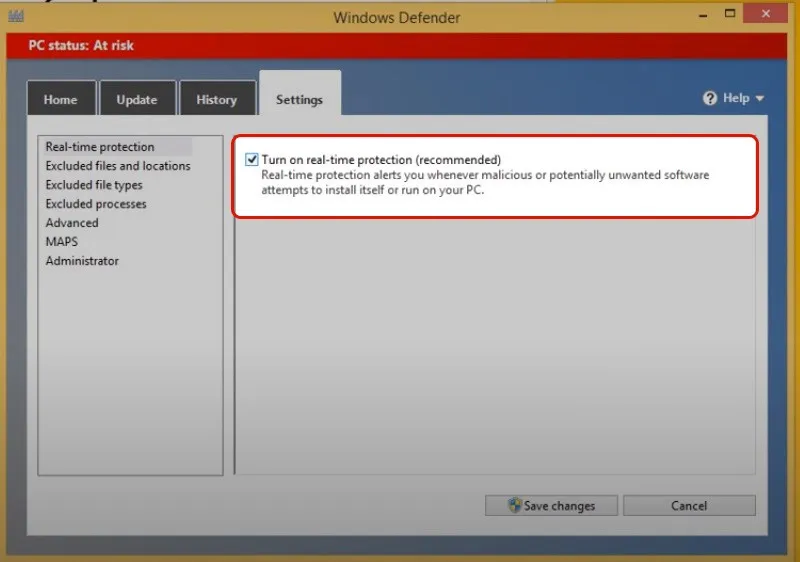
Task: Switch to the Home tab
Action: [x=60, y=100]
